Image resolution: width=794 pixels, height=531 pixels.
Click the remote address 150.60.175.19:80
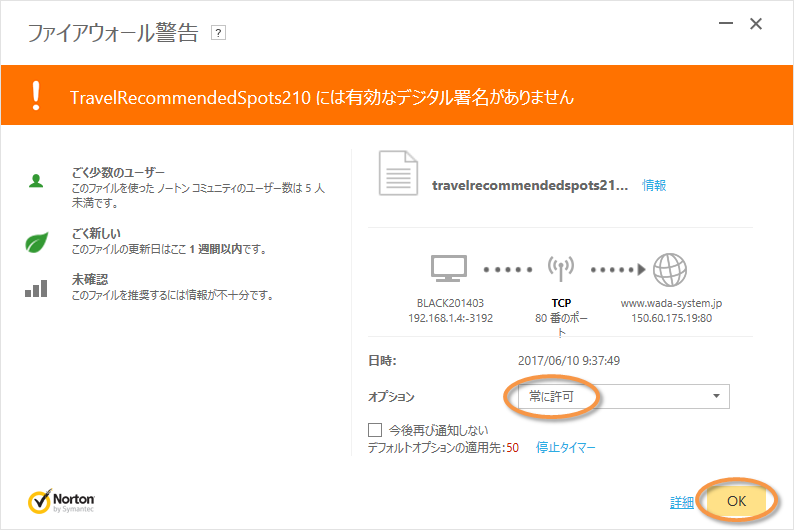coord(671,318)
